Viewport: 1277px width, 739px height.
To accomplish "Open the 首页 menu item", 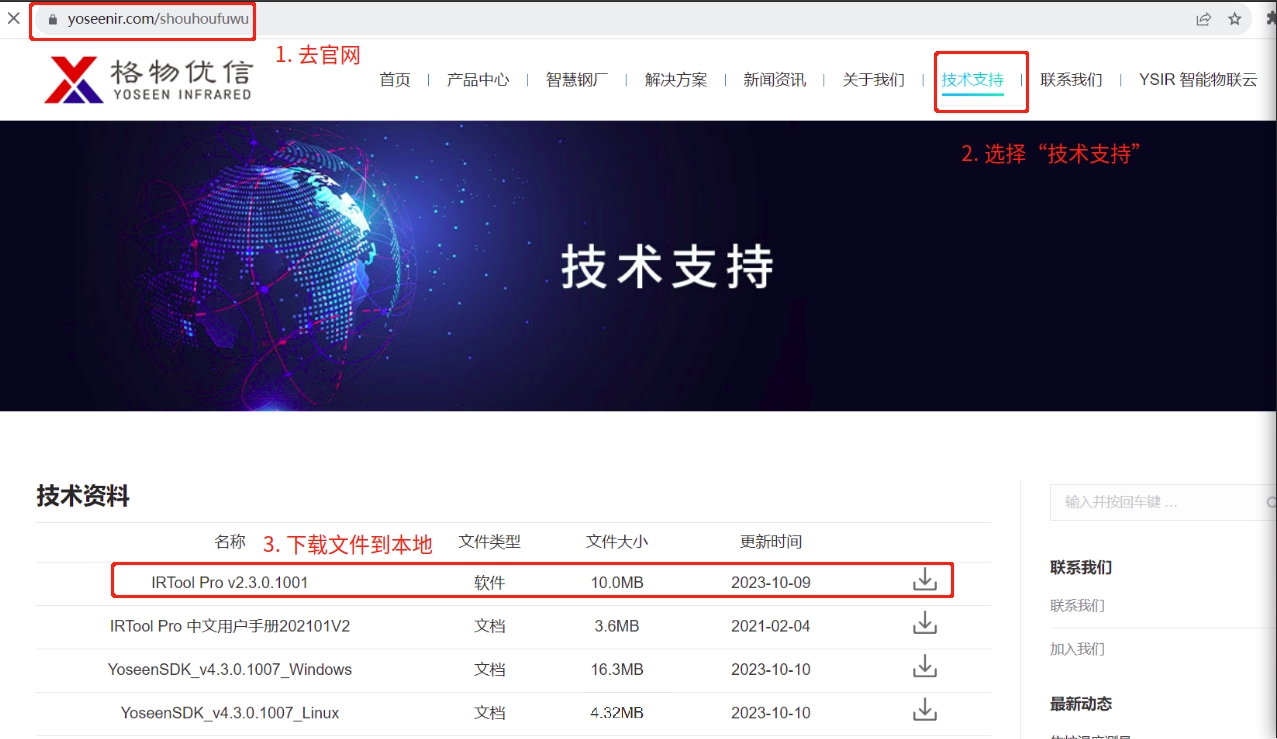I will 395,80.
